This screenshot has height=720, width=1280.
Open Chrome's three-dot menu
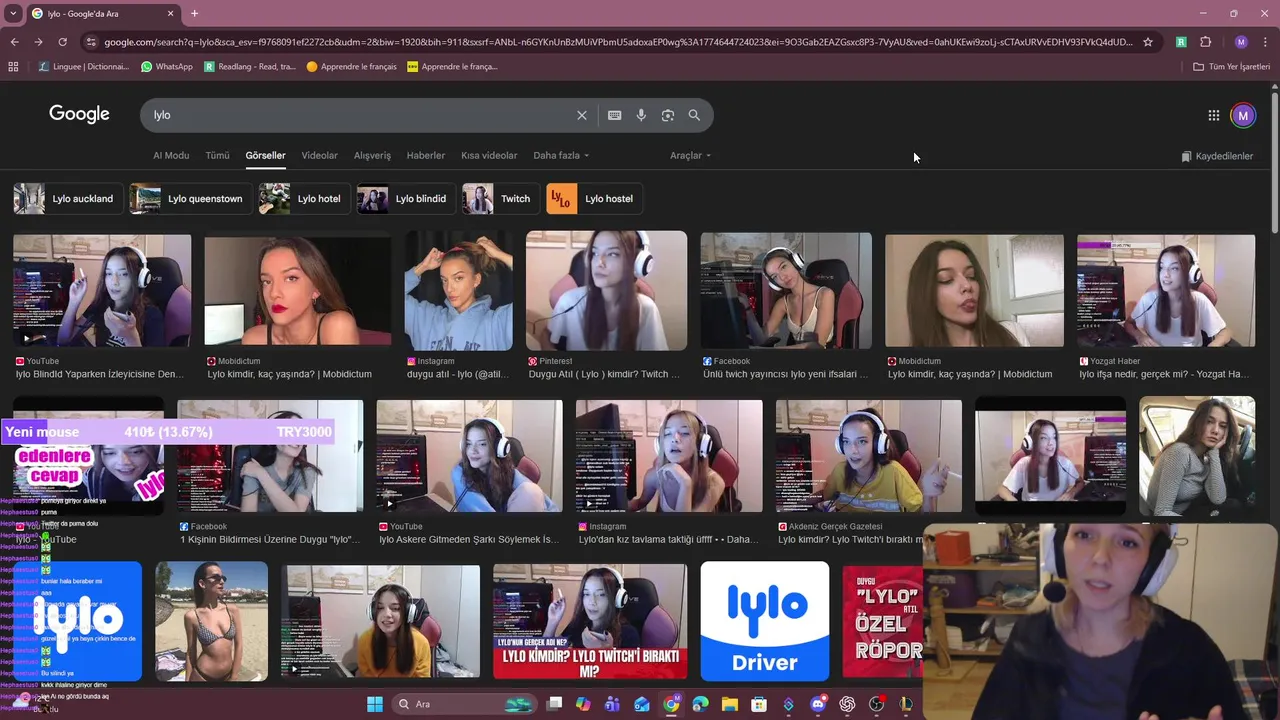click(x=1266, y=42)
